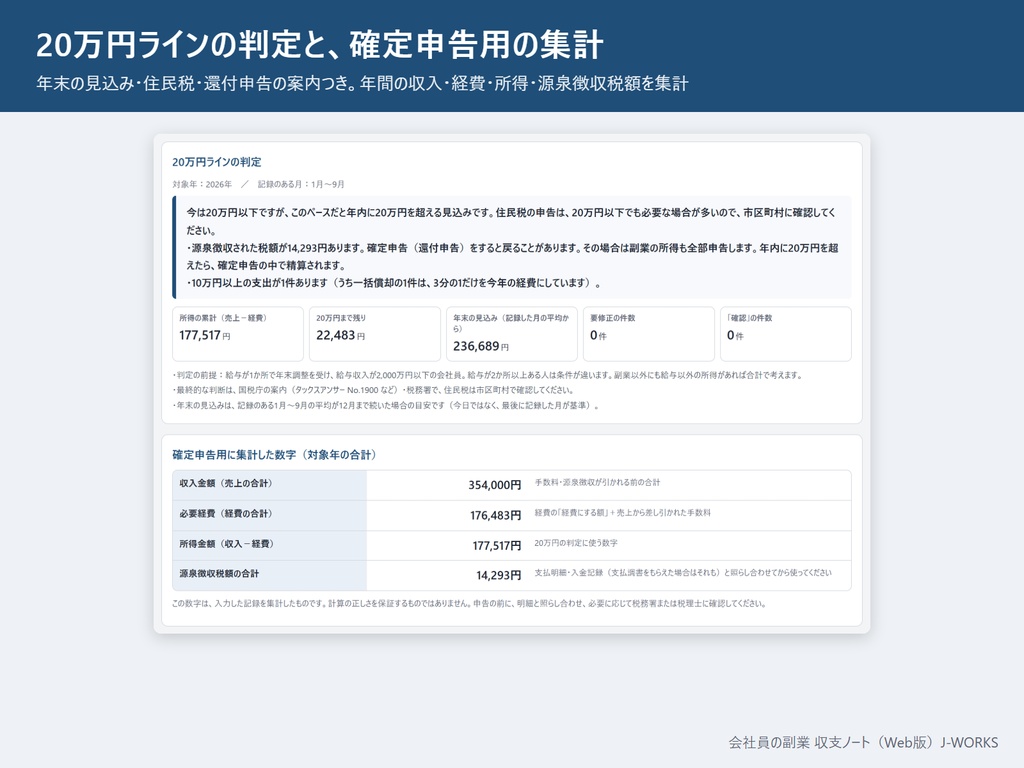Click the 354,000円 amount cell
The width and height of the screenshot is (1024, 768).
coord(494,485)
